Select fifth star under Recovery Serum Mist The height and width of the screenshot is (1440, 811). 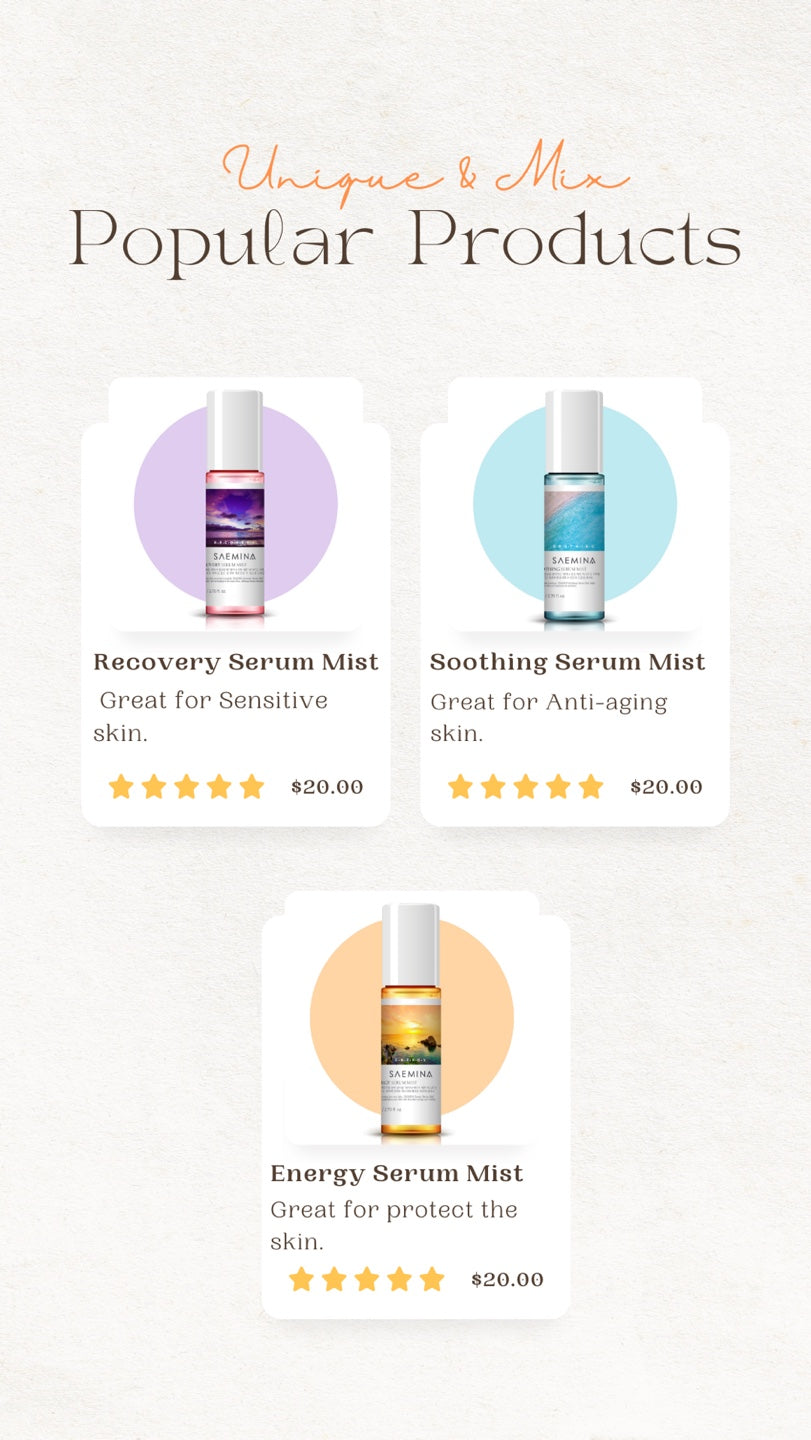coord(252,786)
